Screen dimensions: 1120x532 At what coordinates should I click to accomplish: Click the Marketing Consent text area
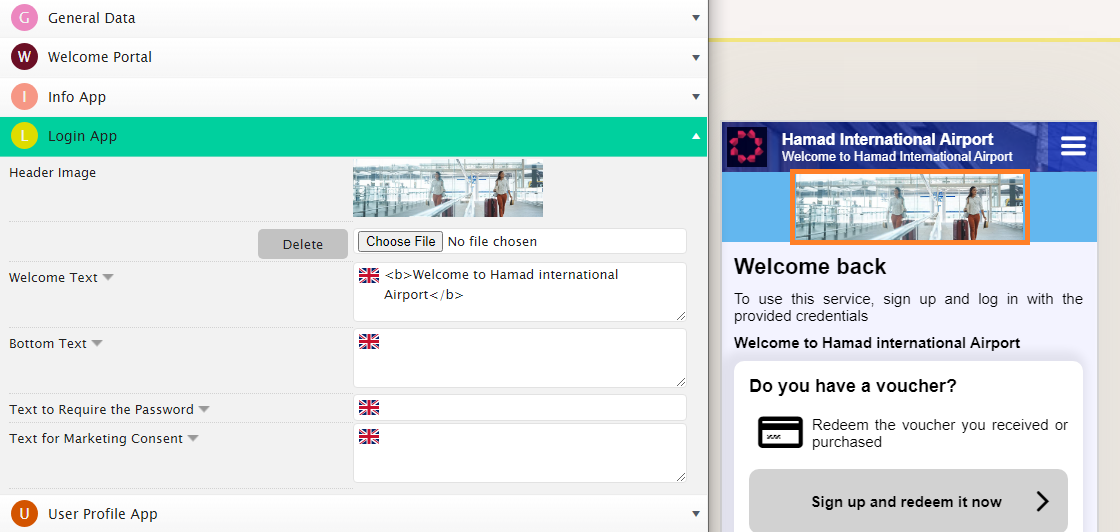pos(520,453)
